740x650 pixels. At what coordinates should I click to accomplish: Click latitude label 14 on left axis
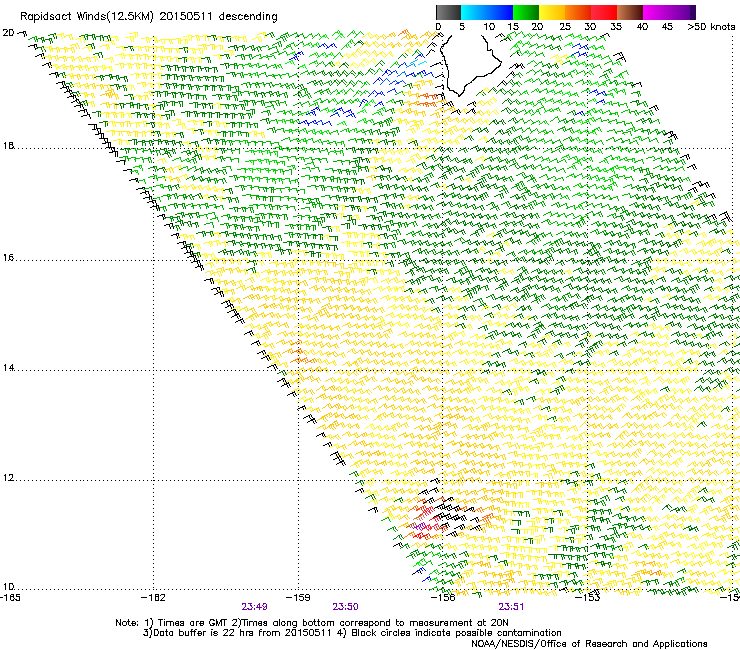[x=8, y=368]
